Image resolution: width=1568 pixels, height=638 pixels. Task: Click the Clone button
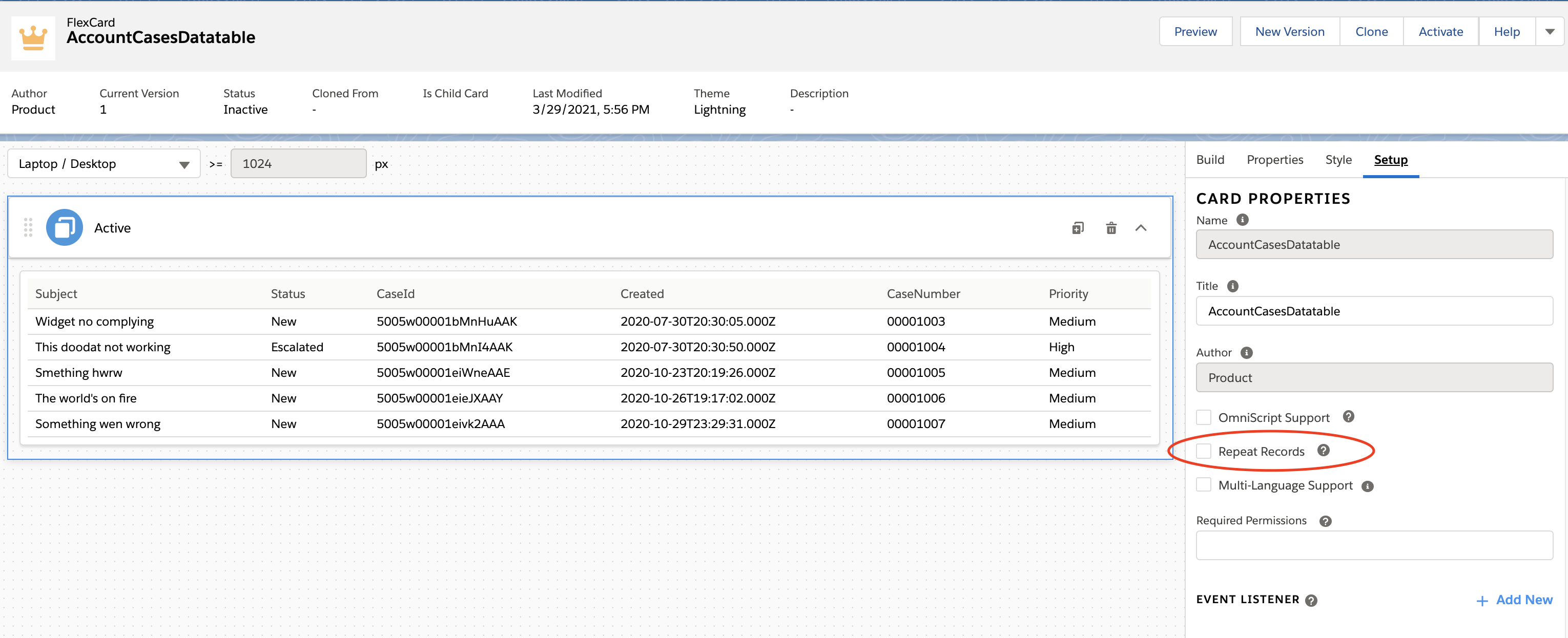(x=1371, y=32)
